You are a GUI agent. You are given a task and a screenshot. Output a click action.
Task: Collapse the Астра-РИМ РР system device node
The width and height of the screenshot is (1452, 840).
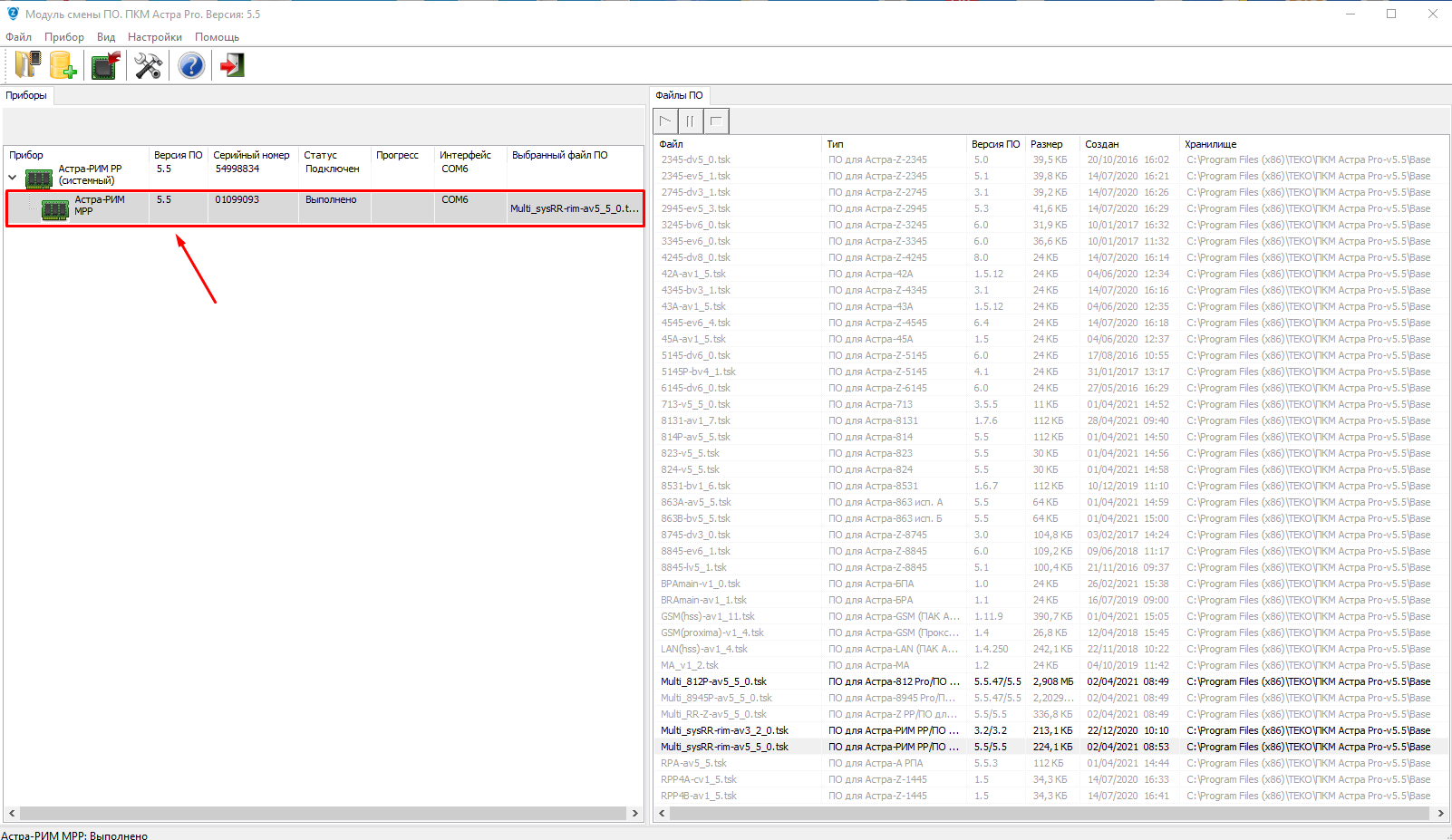tap(13, 178)
